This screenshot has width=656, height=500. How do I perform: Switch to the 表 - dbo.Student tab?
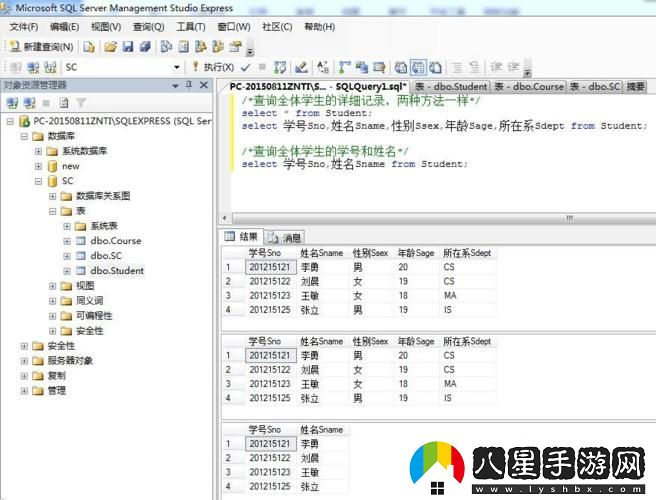click(451, 87)
